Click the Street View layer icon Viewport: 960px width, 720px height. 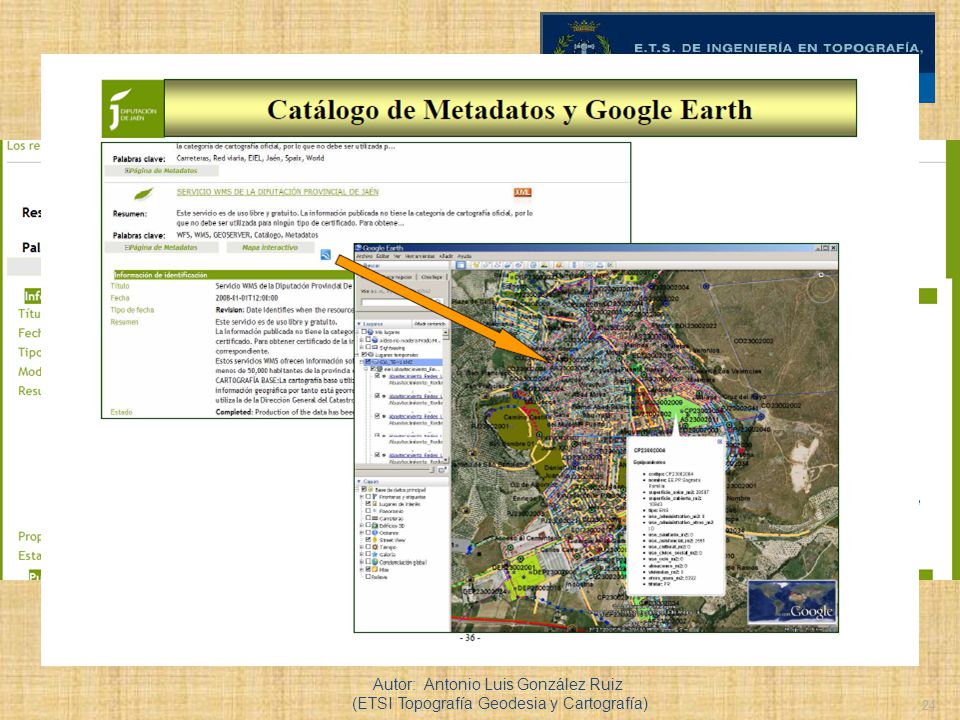tap(375, 540)
